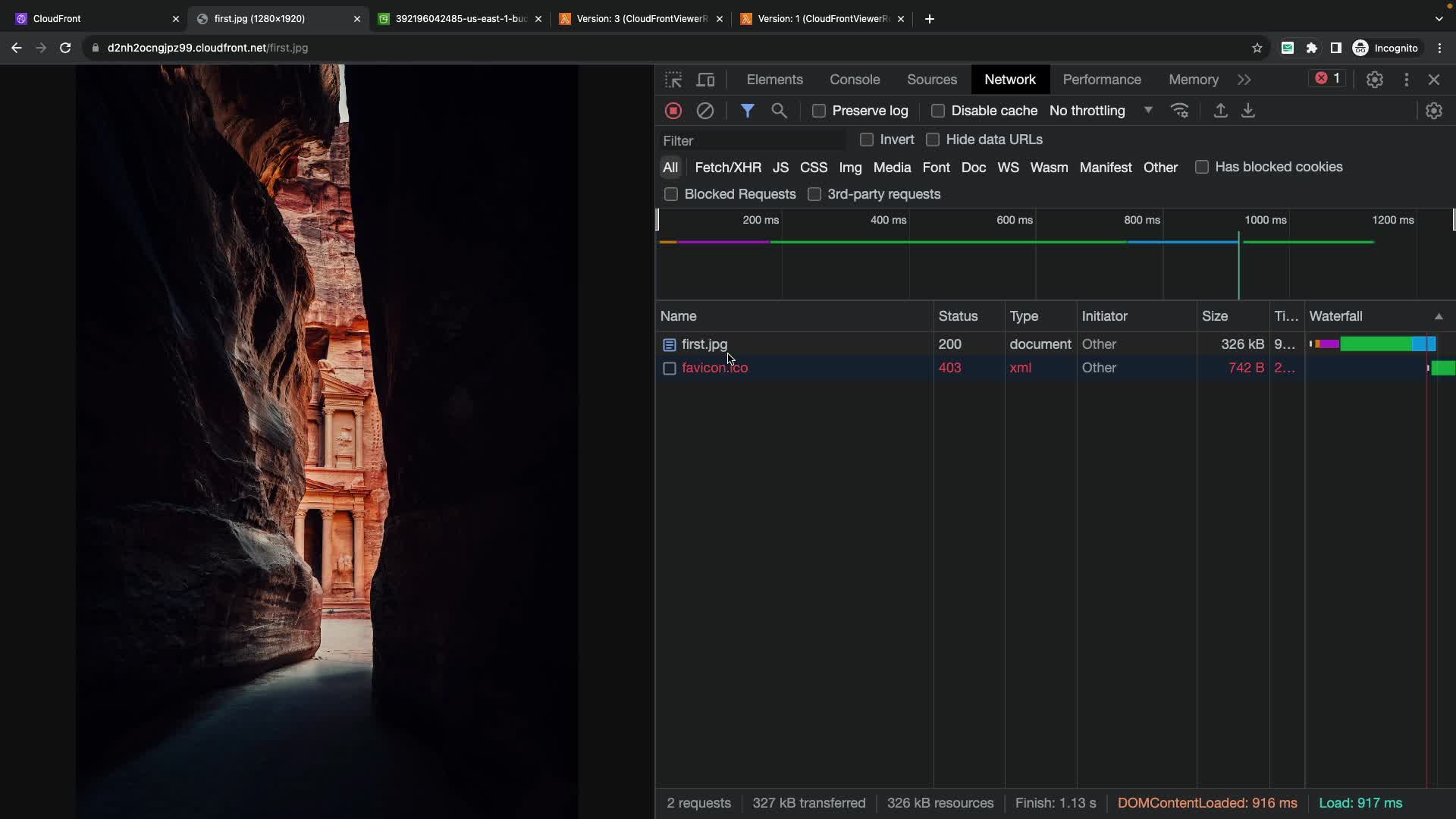Open the network search magnifier
The width and height of the screenshot is (1456, 819).
[x=779, y=111]
